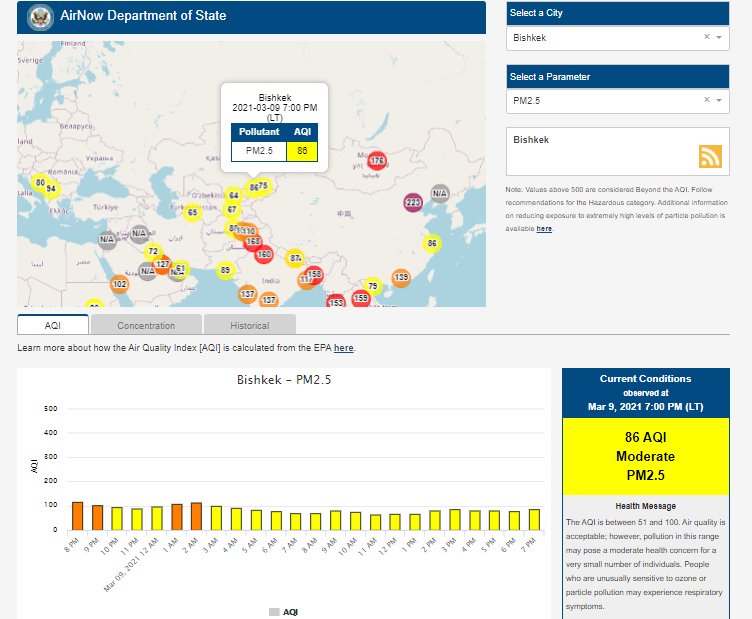This screenshot has width=752, height=619.
Task: Click the orange 139 AQI map marker
Action: click(x=401, y=278)
